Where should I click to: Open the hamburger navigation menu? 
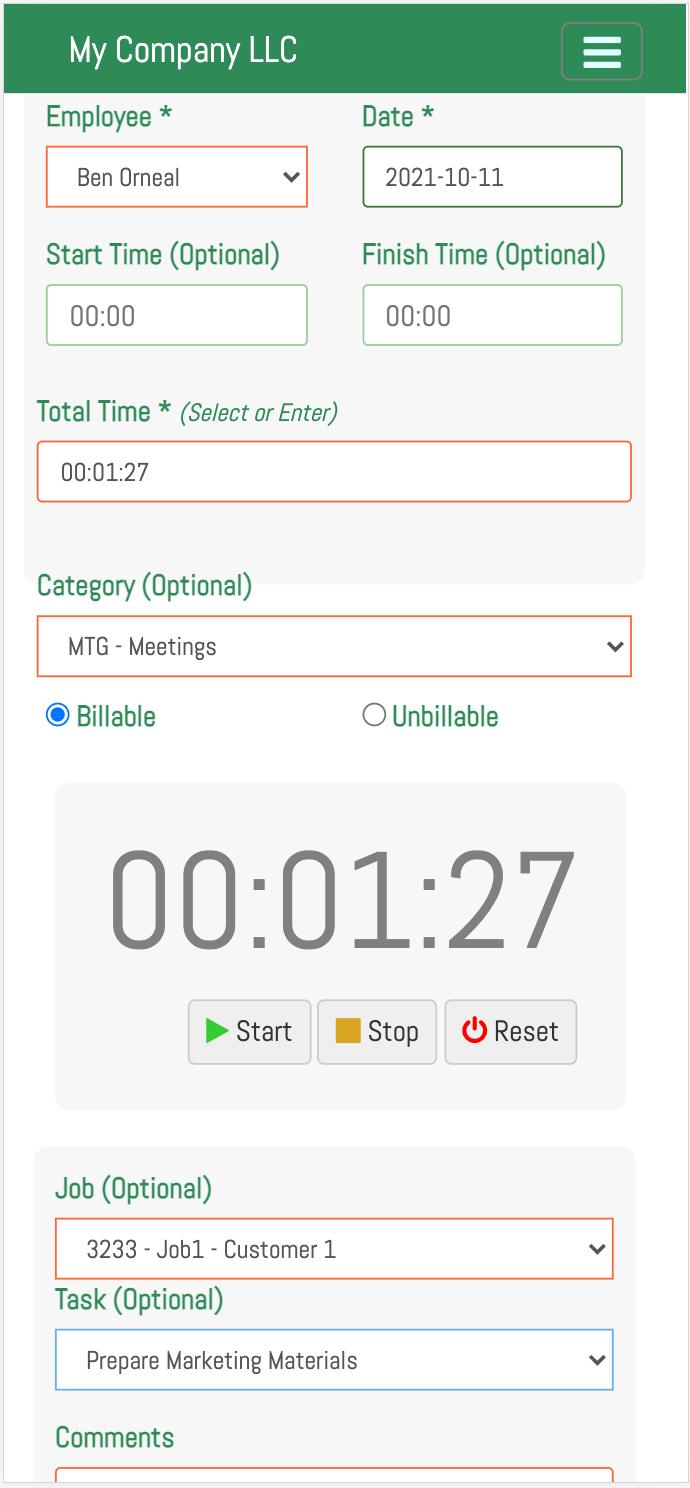(601, 51)
